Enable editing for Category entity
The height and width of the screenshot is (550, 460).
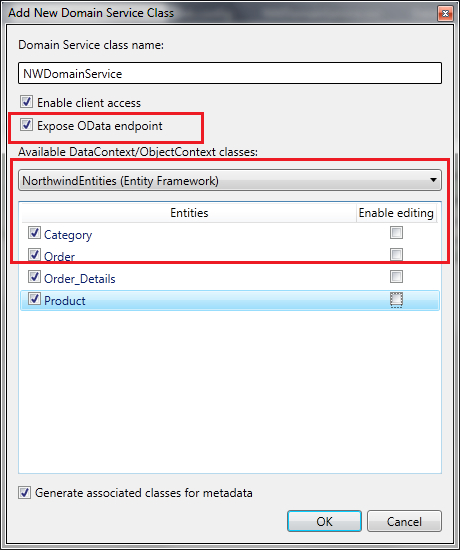pyautogui.click(x=396, y=233)
